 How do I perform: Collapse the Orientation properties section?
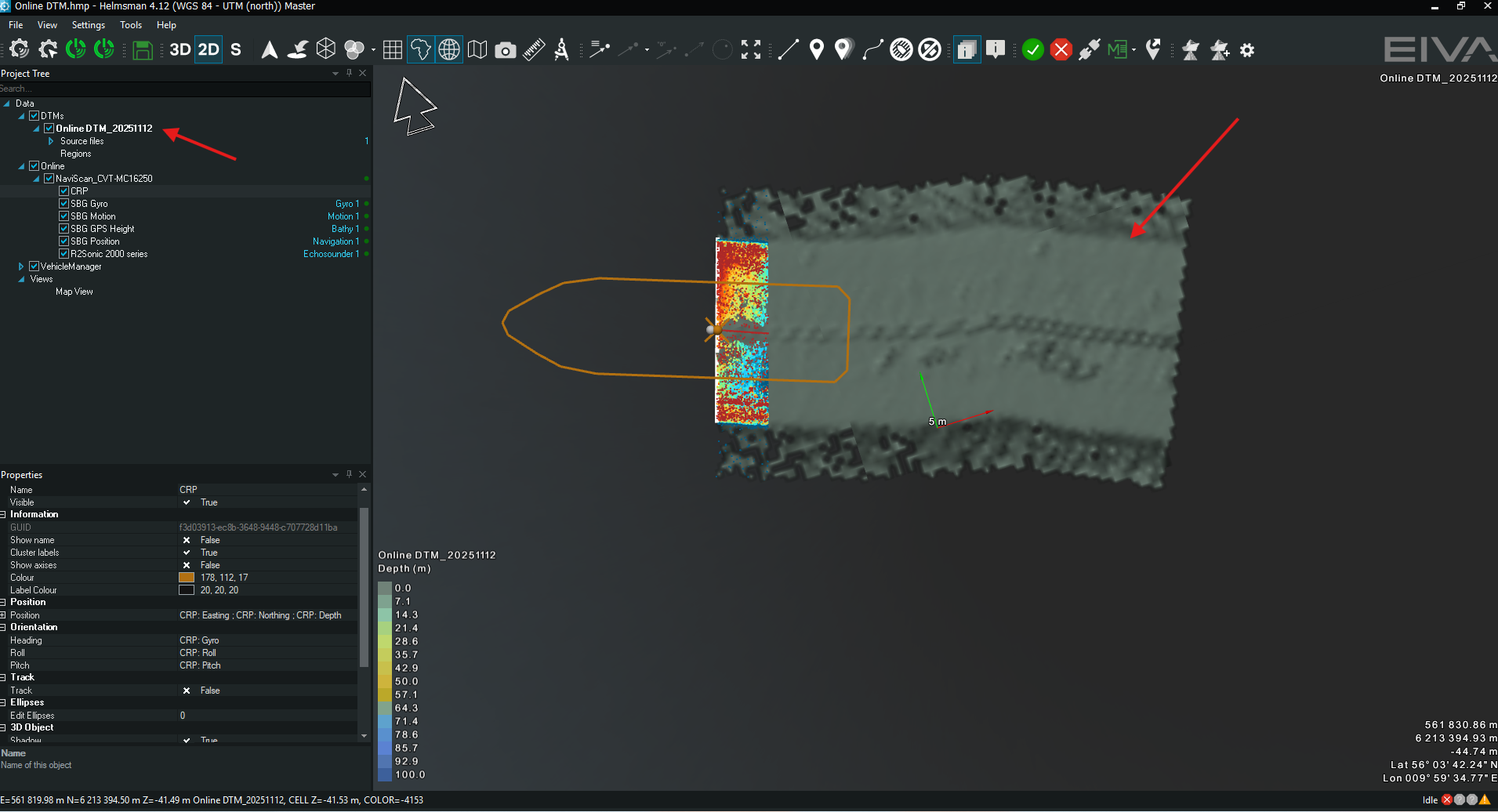click(x=3, y=628)
